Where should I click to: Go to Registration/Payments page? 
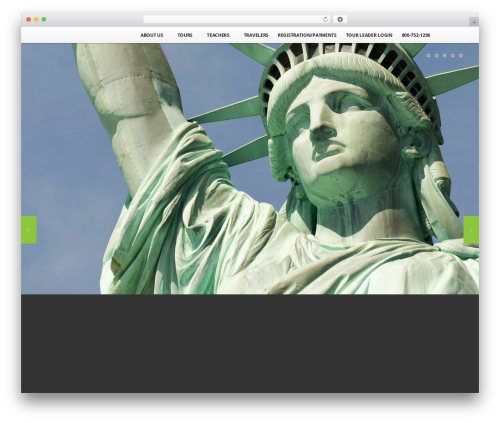(307, 35)
